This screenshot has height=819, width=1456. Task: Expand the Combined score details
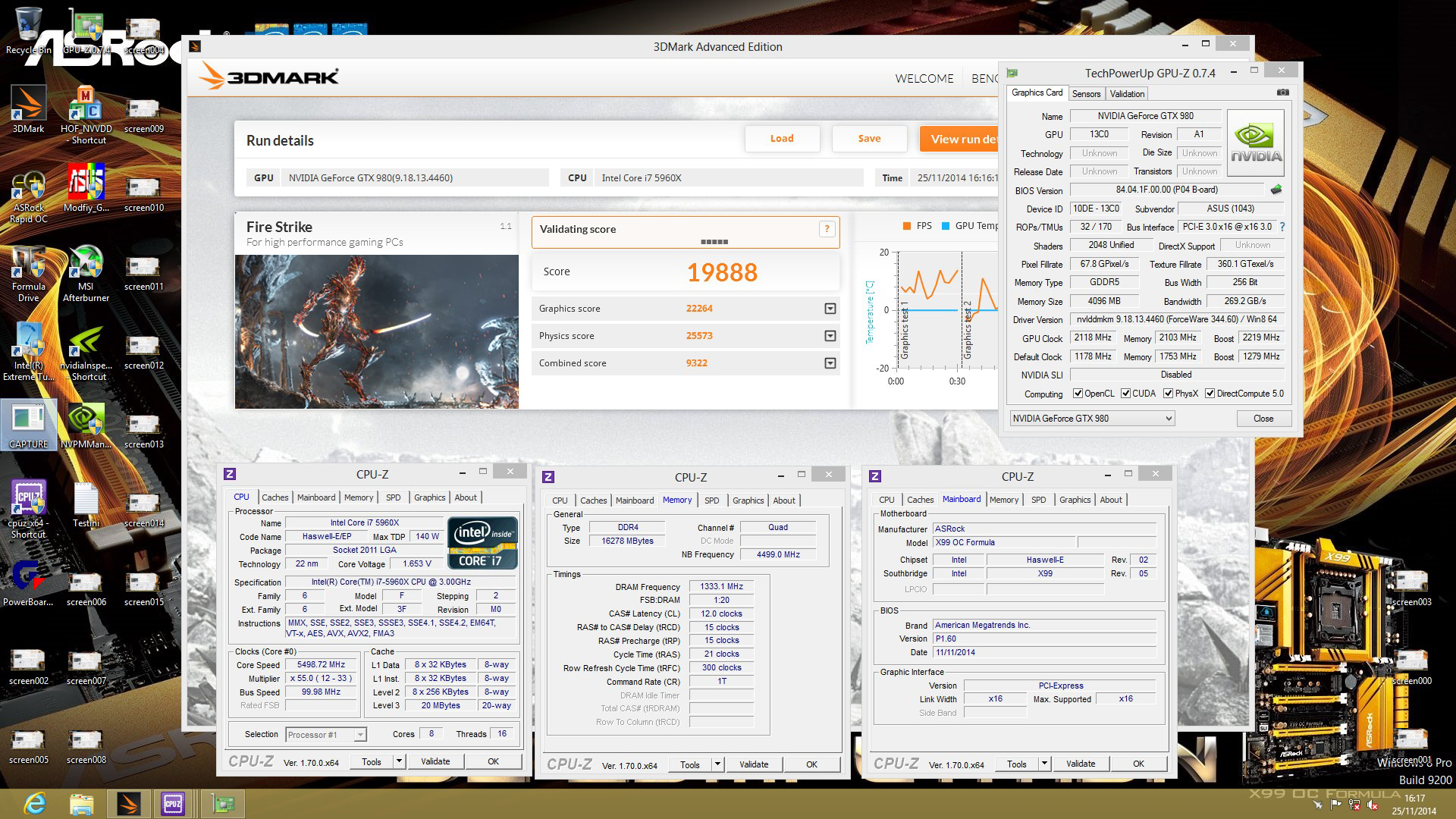click(830, 363)
